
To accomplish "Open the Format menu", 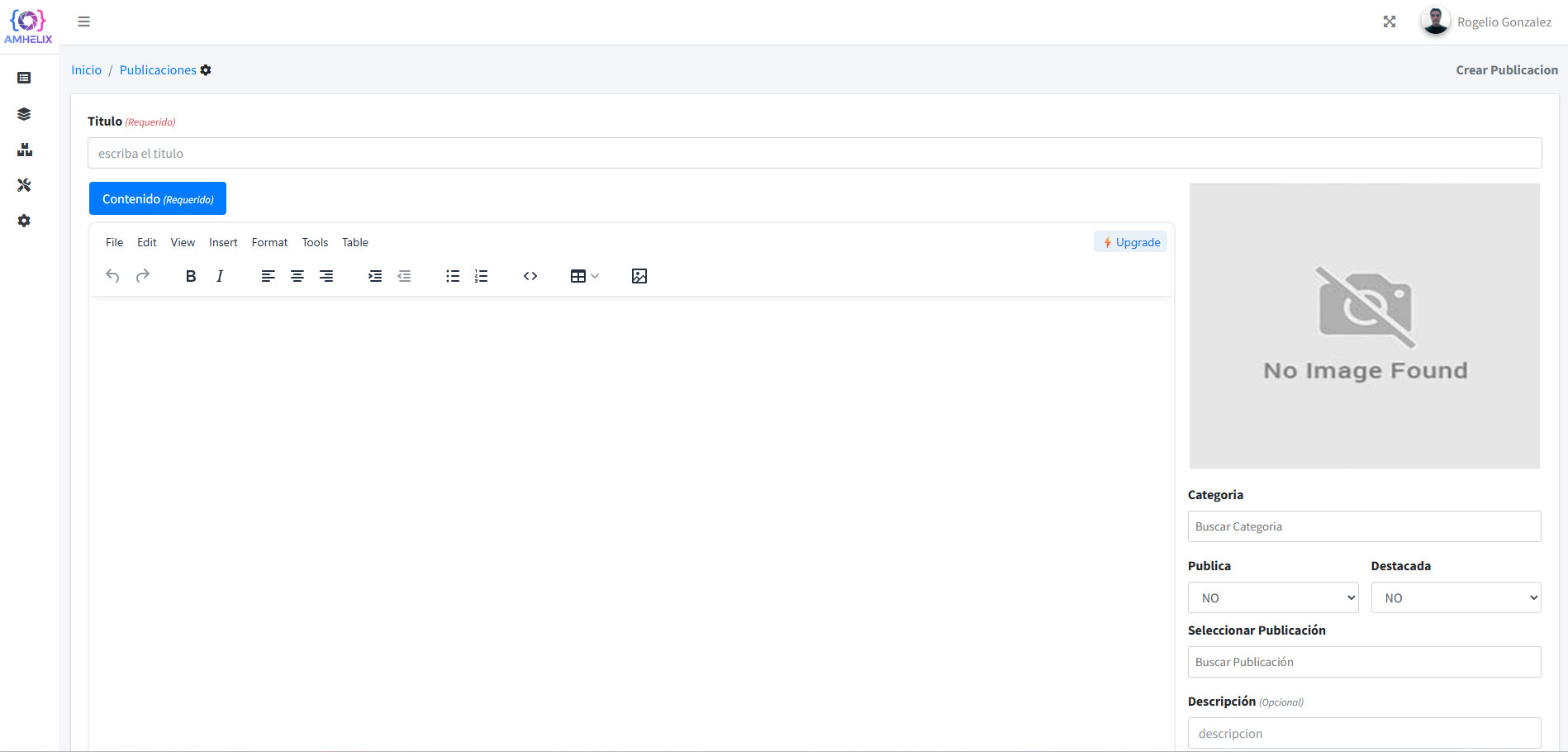I will coord(269,242).
